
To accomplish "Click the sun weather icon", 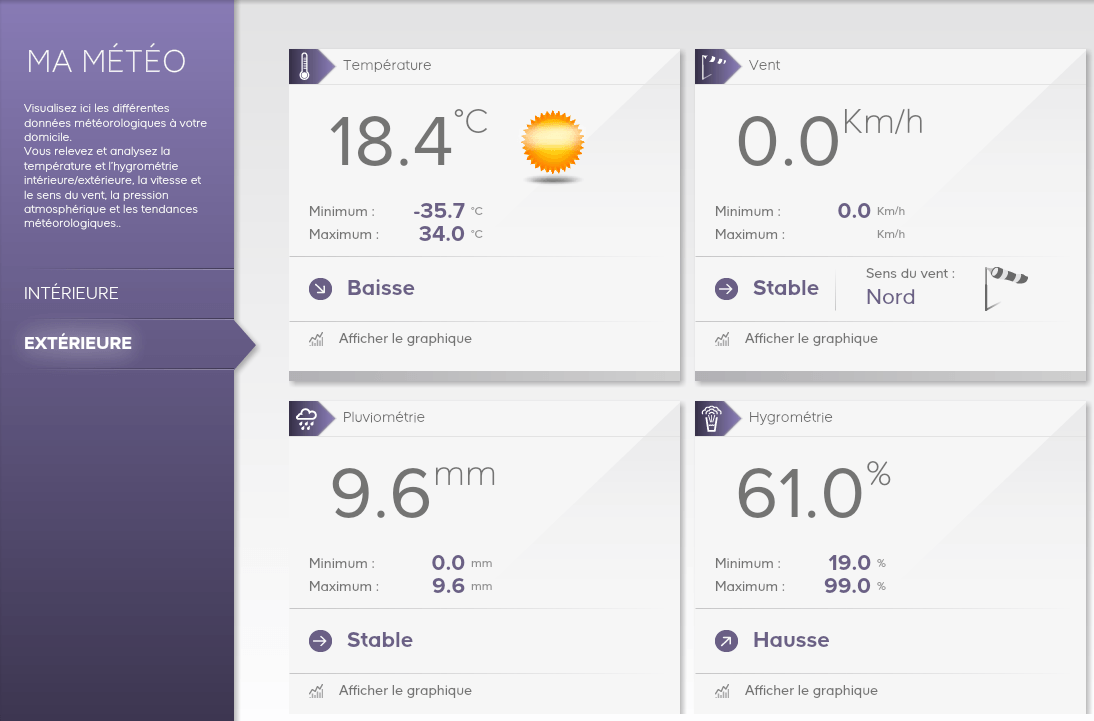I will pyautogui.click(x=553, y=143).
